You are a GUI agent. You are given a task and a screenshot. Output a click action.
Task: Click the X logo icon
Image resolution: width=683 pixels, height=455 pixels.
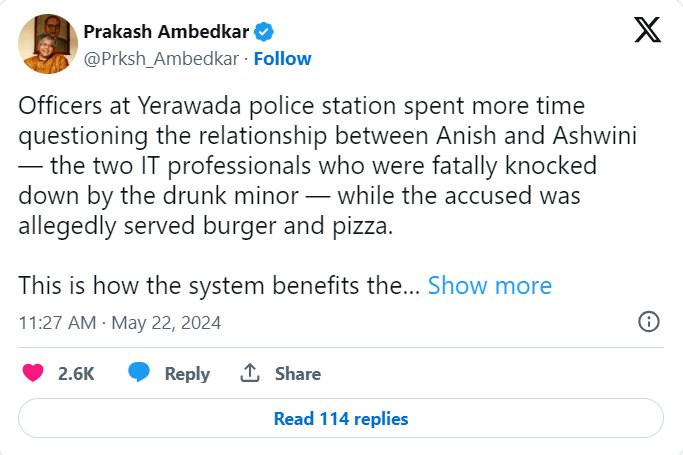[x=648, y=31]
